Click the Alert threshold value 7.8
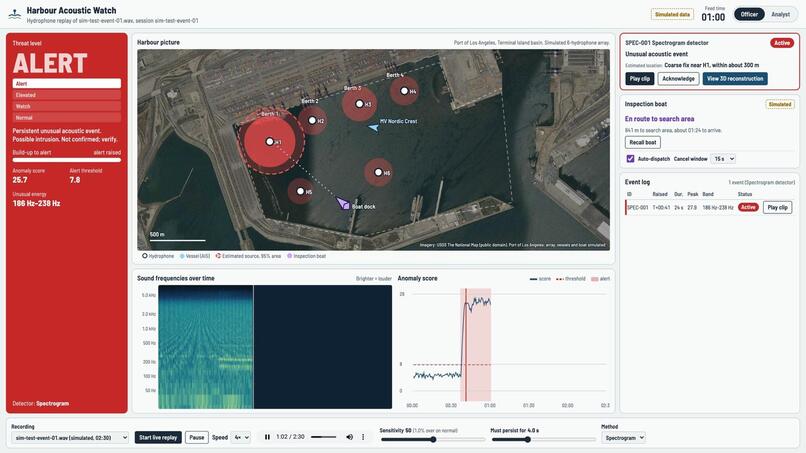The width and height of the screenshot is (806, 453). (75, 180)
